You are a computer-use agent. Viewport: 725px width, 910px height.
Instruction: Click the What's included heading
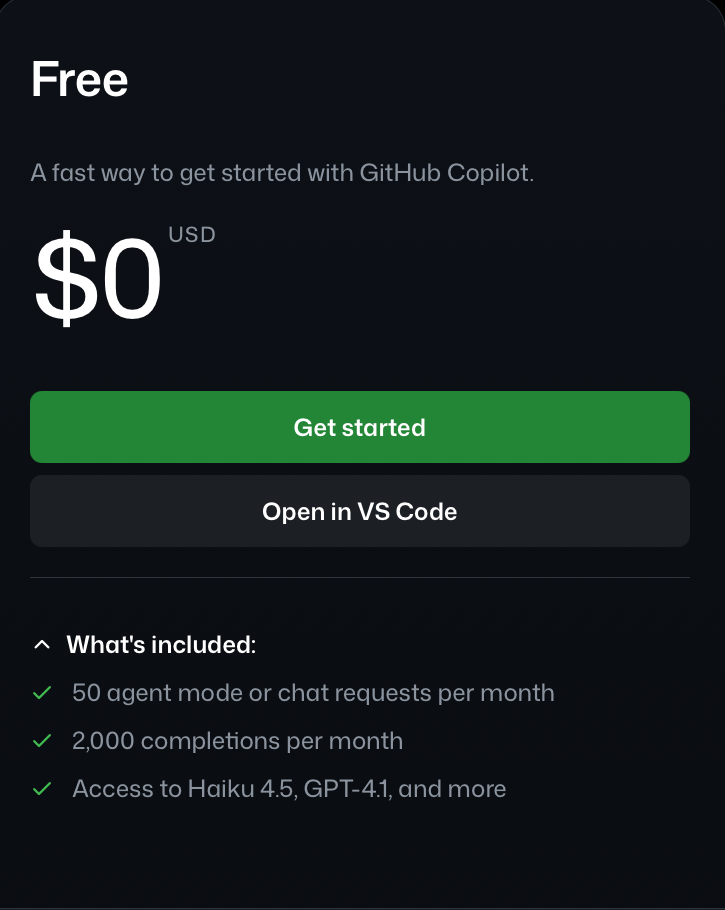[160, 644]
